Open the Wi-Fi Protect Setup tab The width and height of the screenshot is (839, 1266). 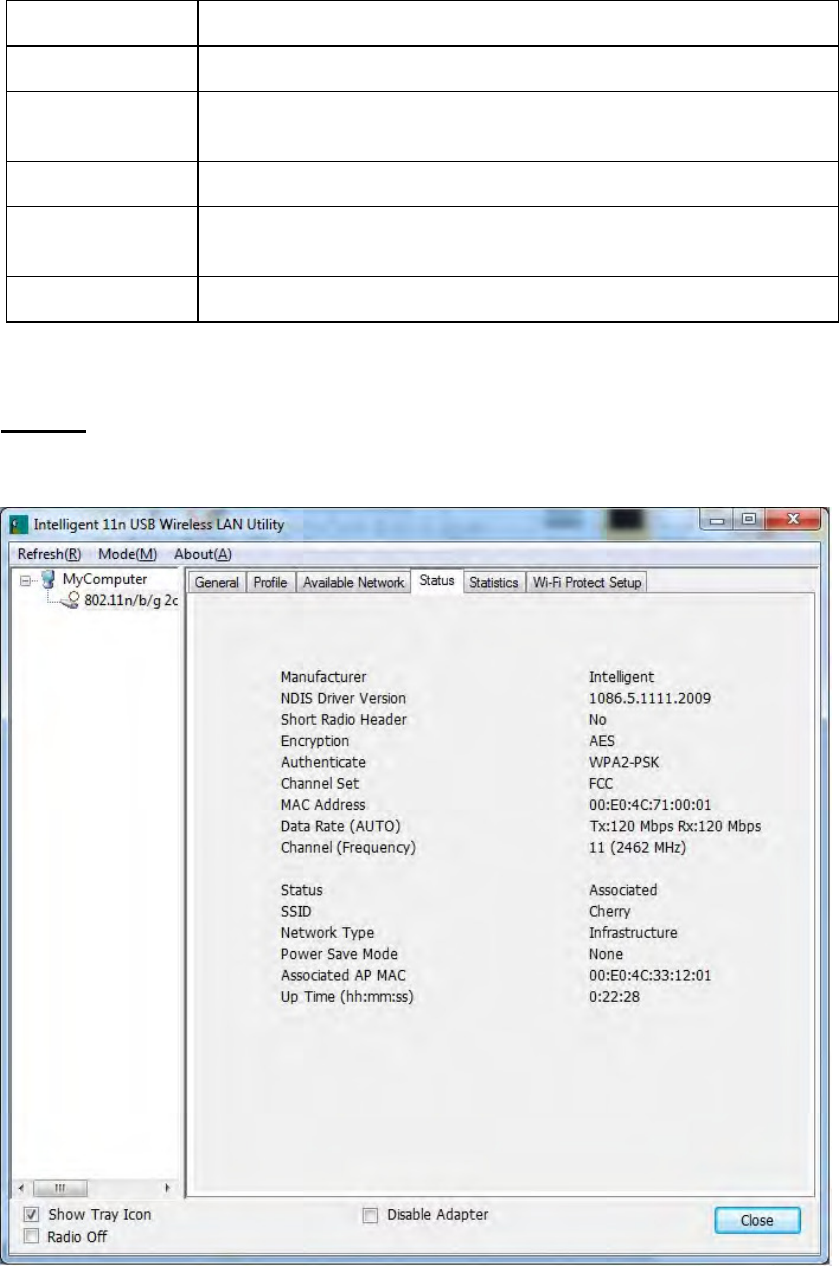click(587, 582)
